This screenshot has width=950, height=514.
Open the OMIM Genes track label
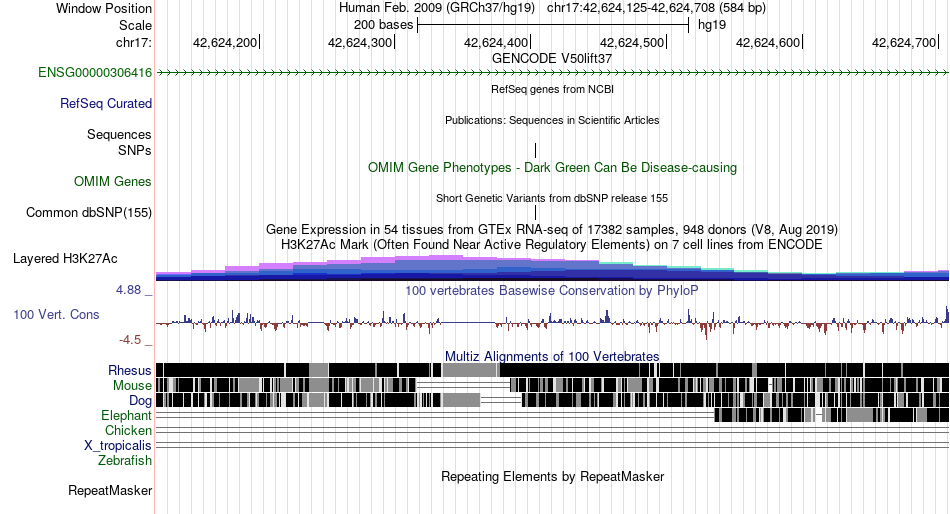click(x=113, y=181)
